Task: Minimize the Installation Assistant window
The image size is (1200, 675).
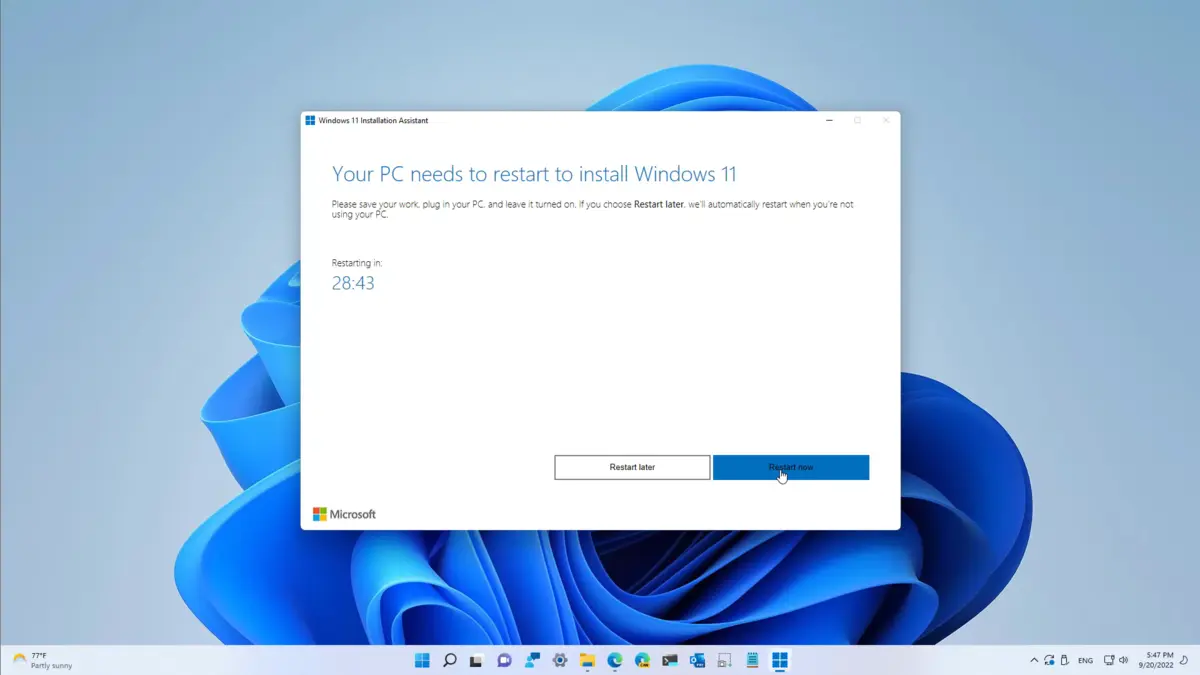Action: click(x=829, y=121)
